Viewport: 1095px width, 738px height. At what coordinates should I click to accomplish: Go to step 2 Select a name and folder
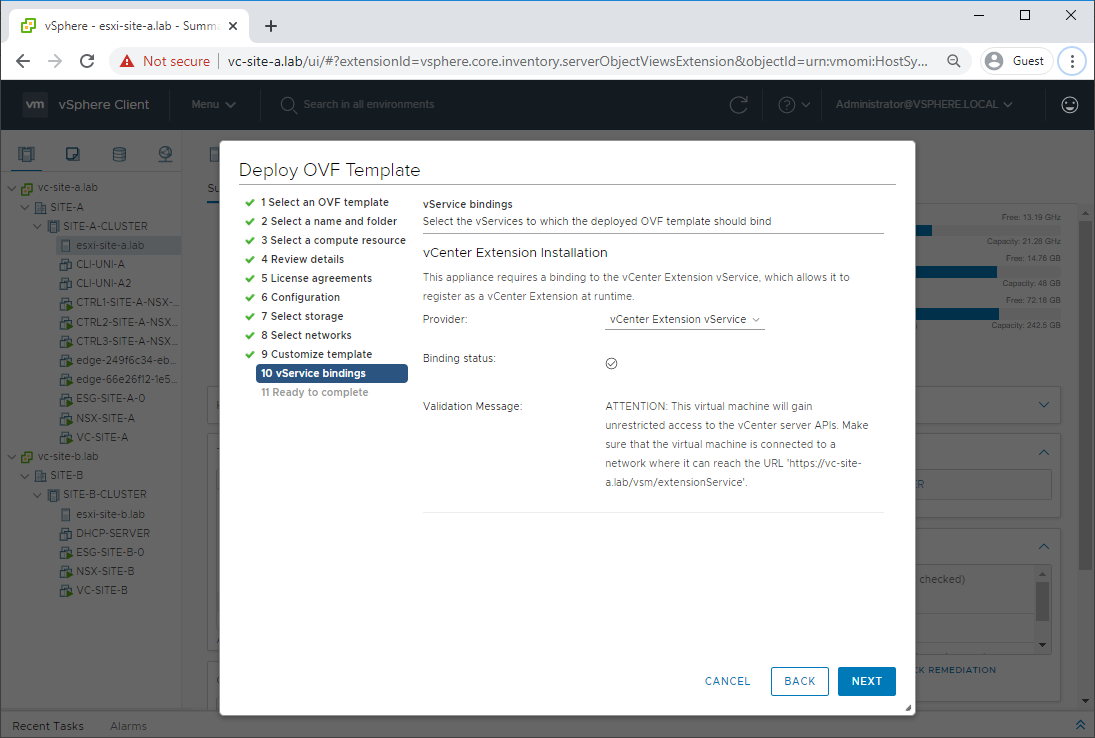point(329,221)
